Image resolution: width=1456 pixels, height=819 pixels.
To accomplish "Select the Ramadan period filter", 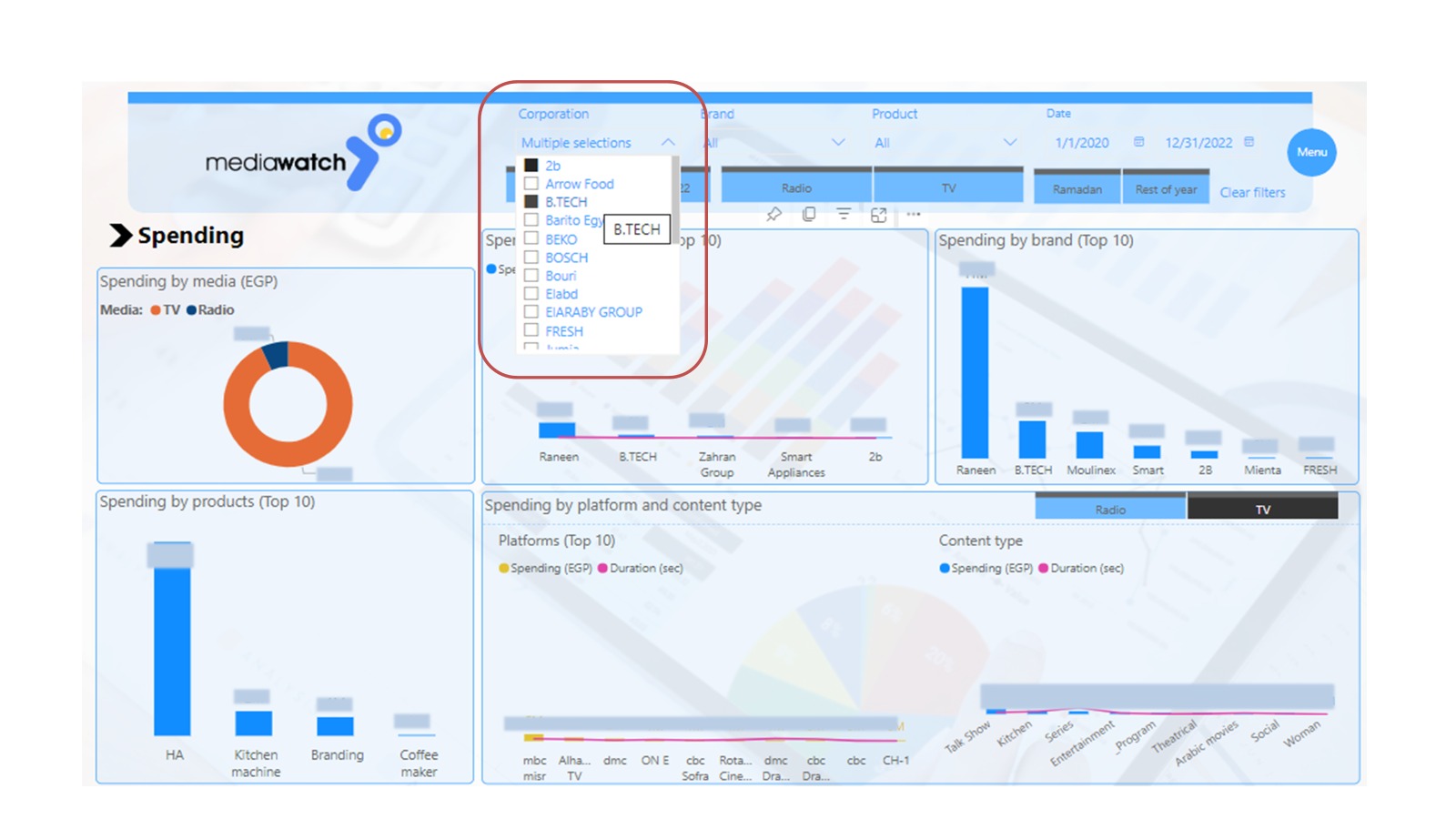I will [1077, 187].
